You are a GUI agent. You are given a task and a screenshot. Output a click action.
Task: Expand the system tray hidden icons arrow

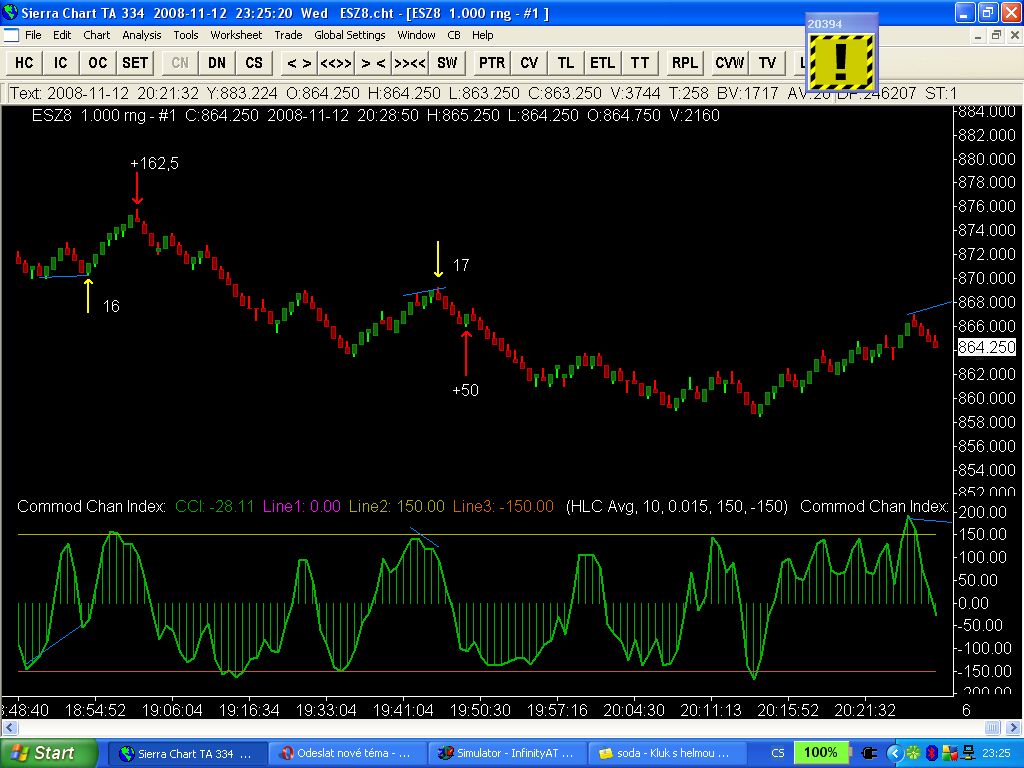pyautogui.click(x=895, y=752)
